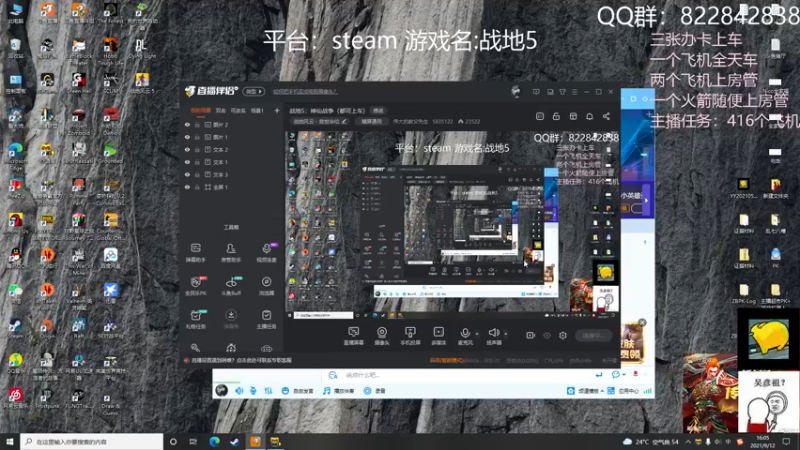800x450 pixels.
Task: Add a 直播屏幕 screen capture source
Action: (353, 336)
